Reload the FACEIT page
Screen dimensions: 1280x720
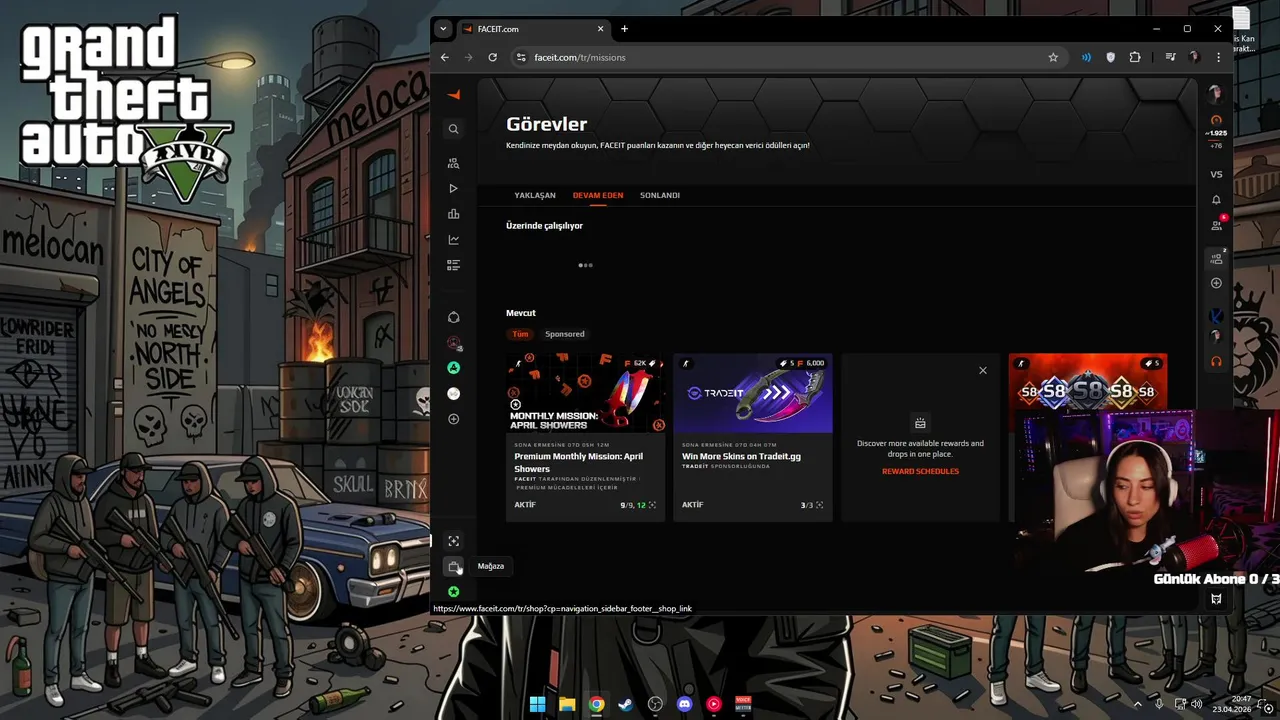tap(492, 57)
